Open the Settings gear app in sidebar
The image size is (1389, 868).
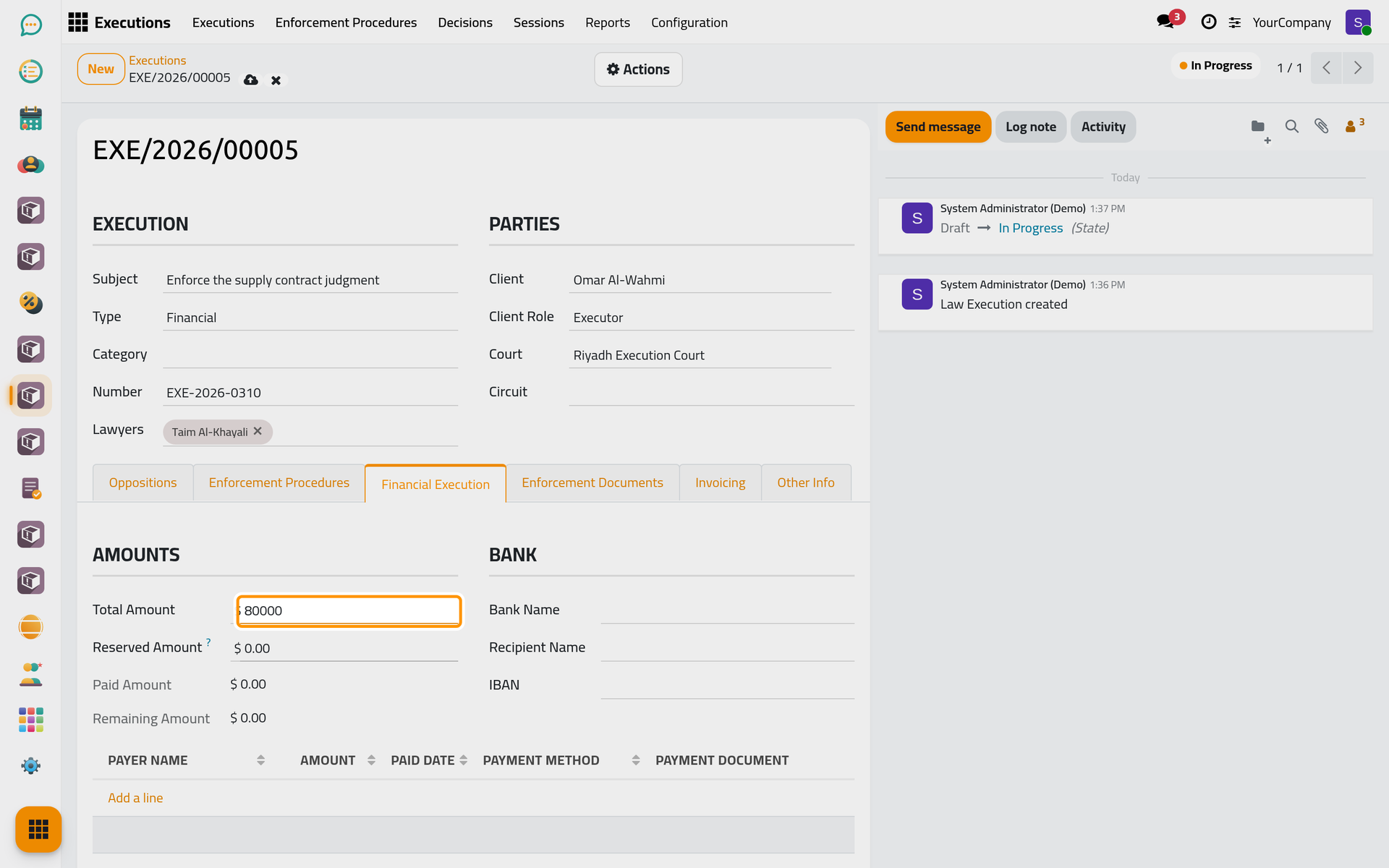coord(30,766)
